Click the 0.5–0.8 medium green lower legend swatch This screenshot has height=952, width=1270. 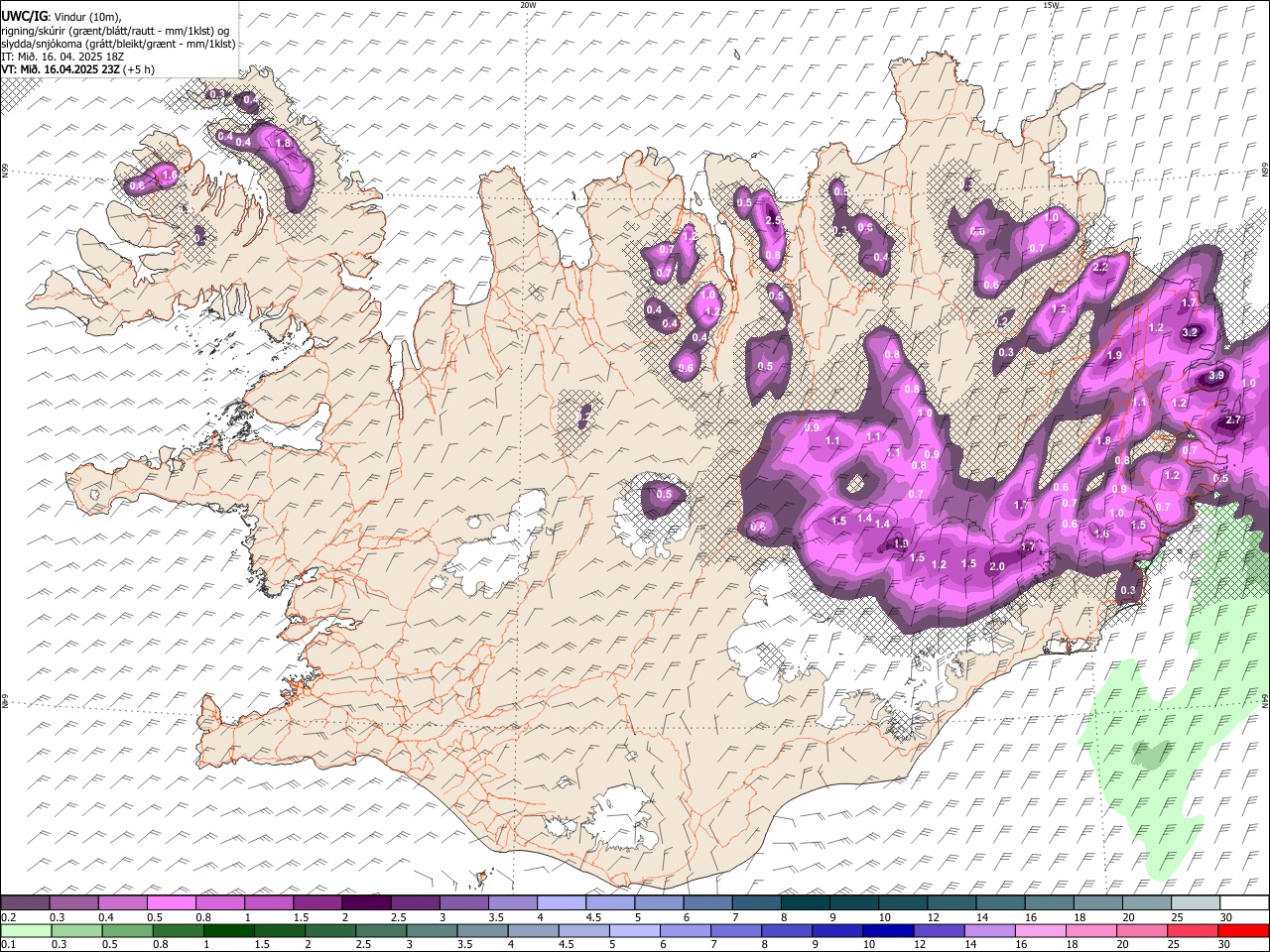tap(127, 930)
